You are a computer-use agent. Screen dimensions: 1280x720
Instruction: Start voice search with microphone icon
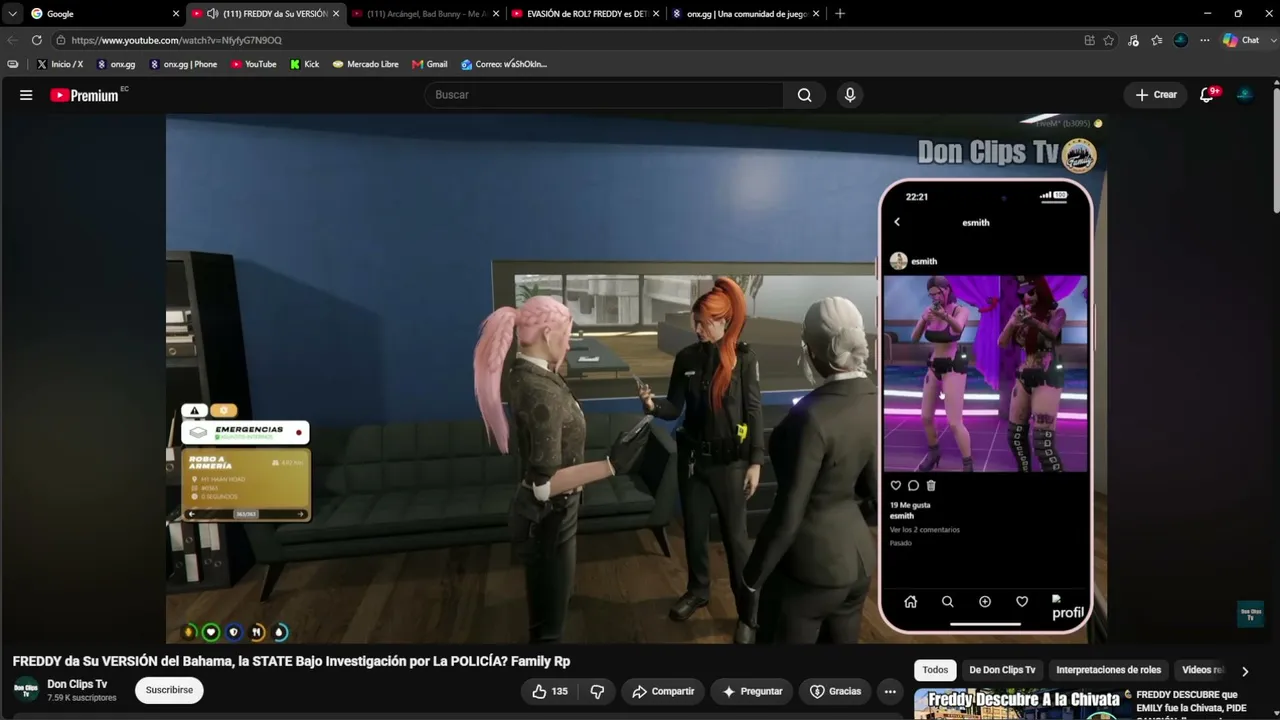(x=850, y=95)
